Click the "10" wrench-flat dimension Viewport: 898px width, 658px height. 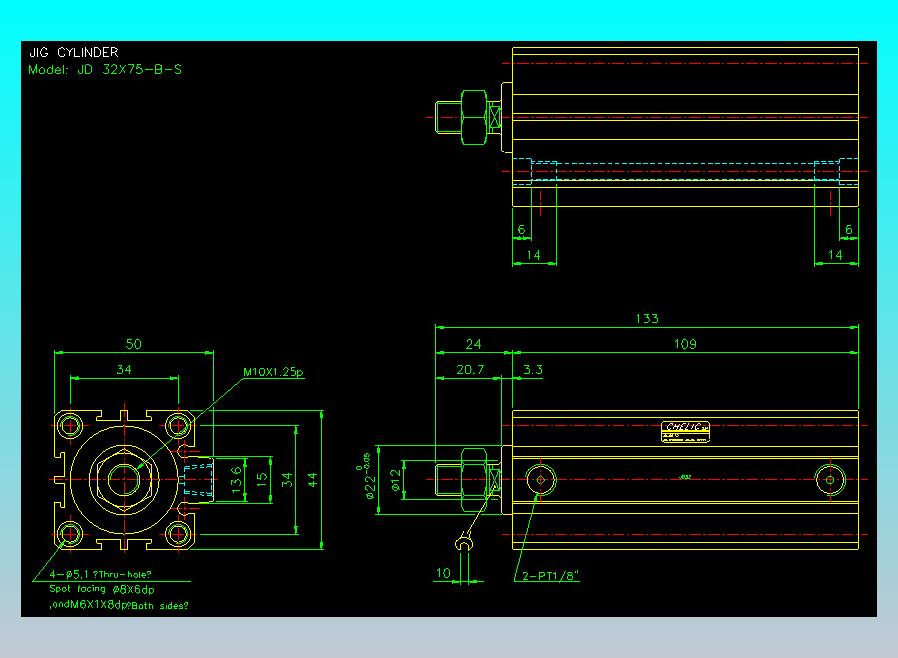point(443,573)
